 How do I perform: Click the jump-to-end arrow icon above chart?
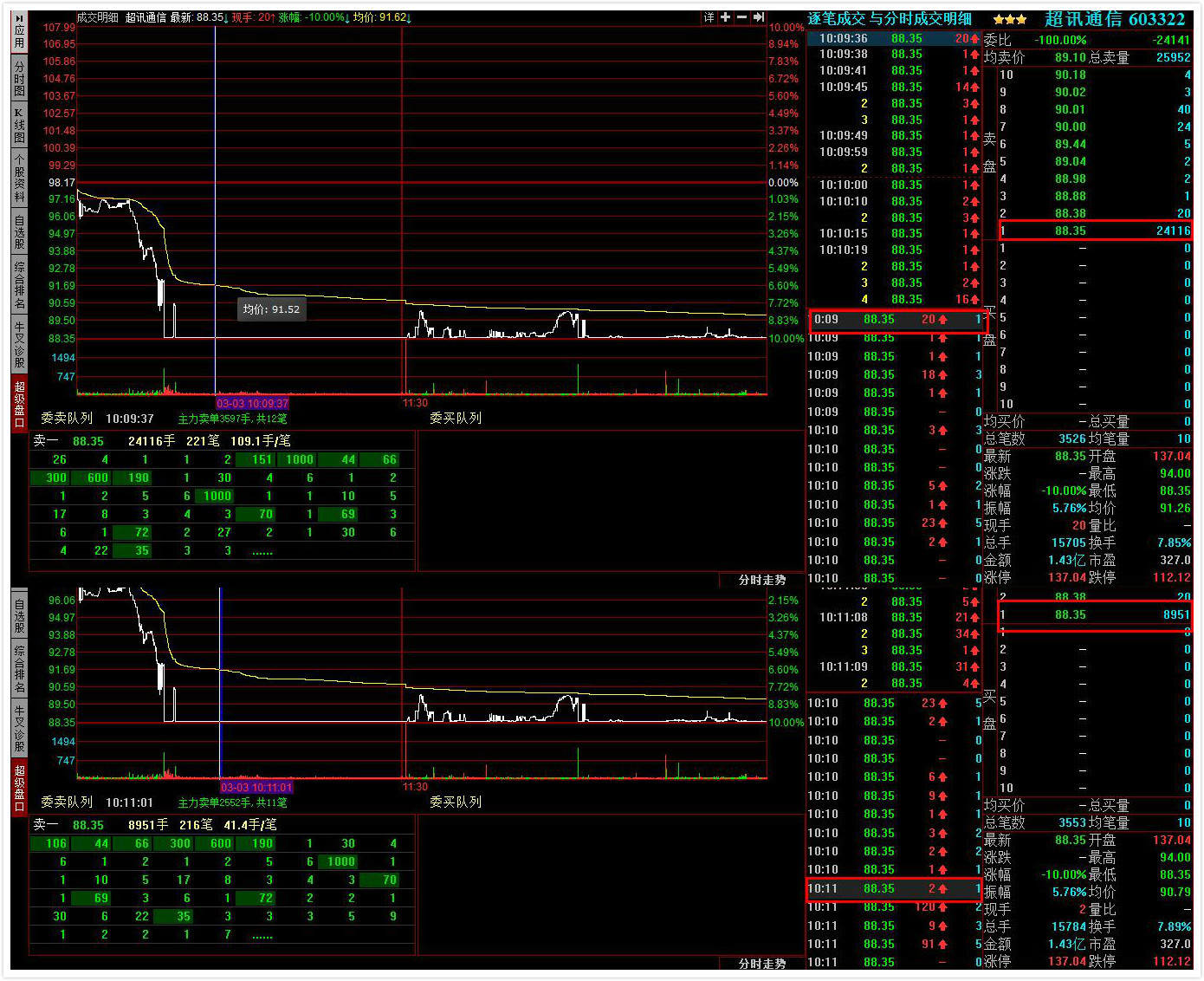click(759, 17)
